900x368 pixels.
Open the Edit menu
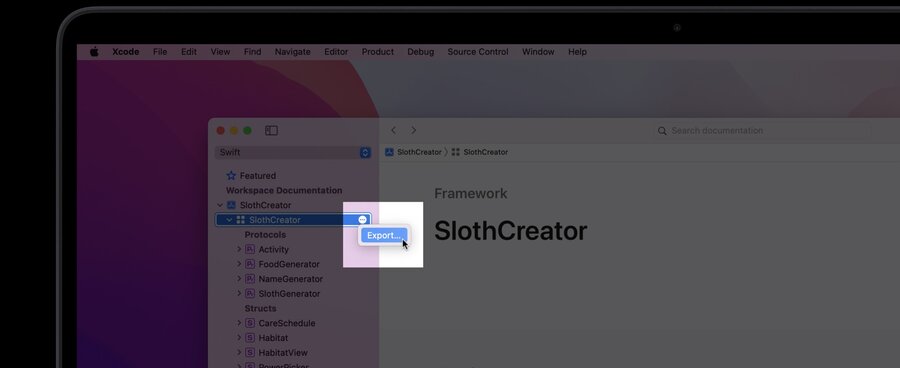[x=189, y=52]
